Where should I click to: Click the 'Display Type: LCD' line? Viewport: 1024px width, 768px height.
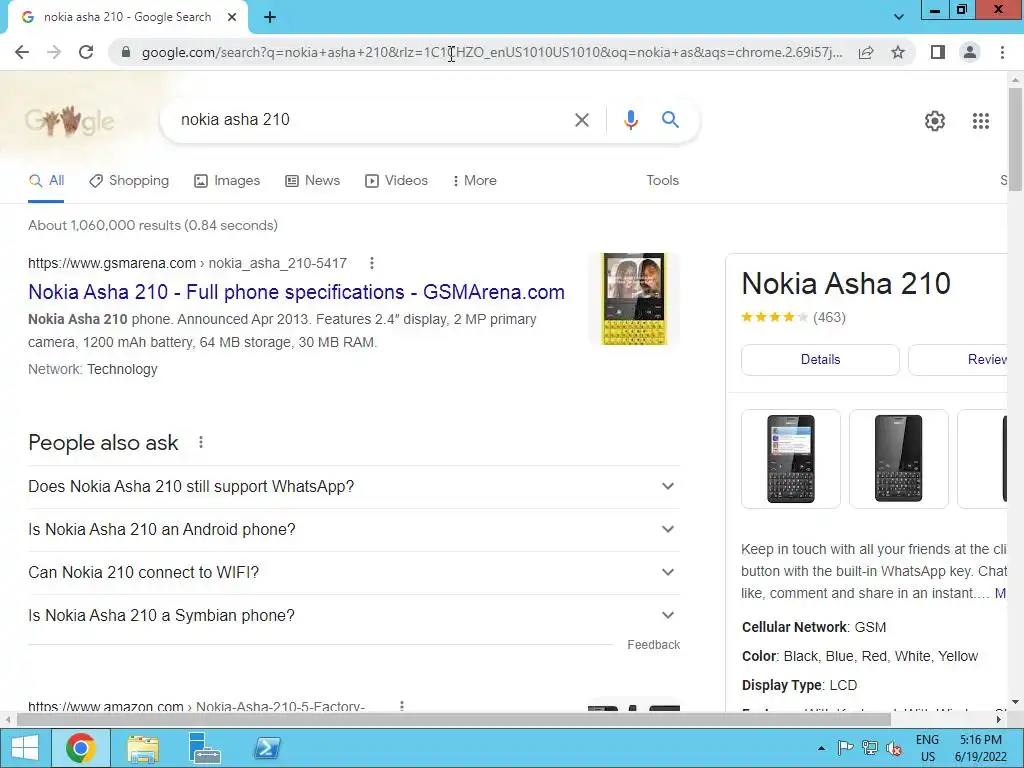[799, 686]
